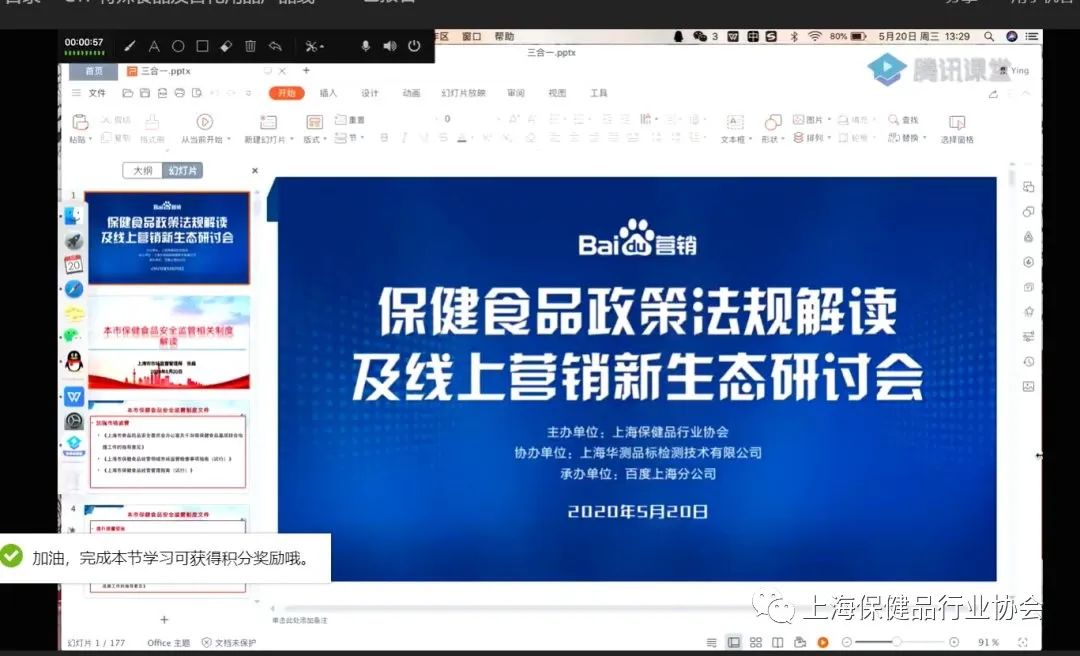Image resolution: width=1080 pixels, height=656 pixels.
Task: Open the 设计 ribbon tab
Action: coord(370,93)
